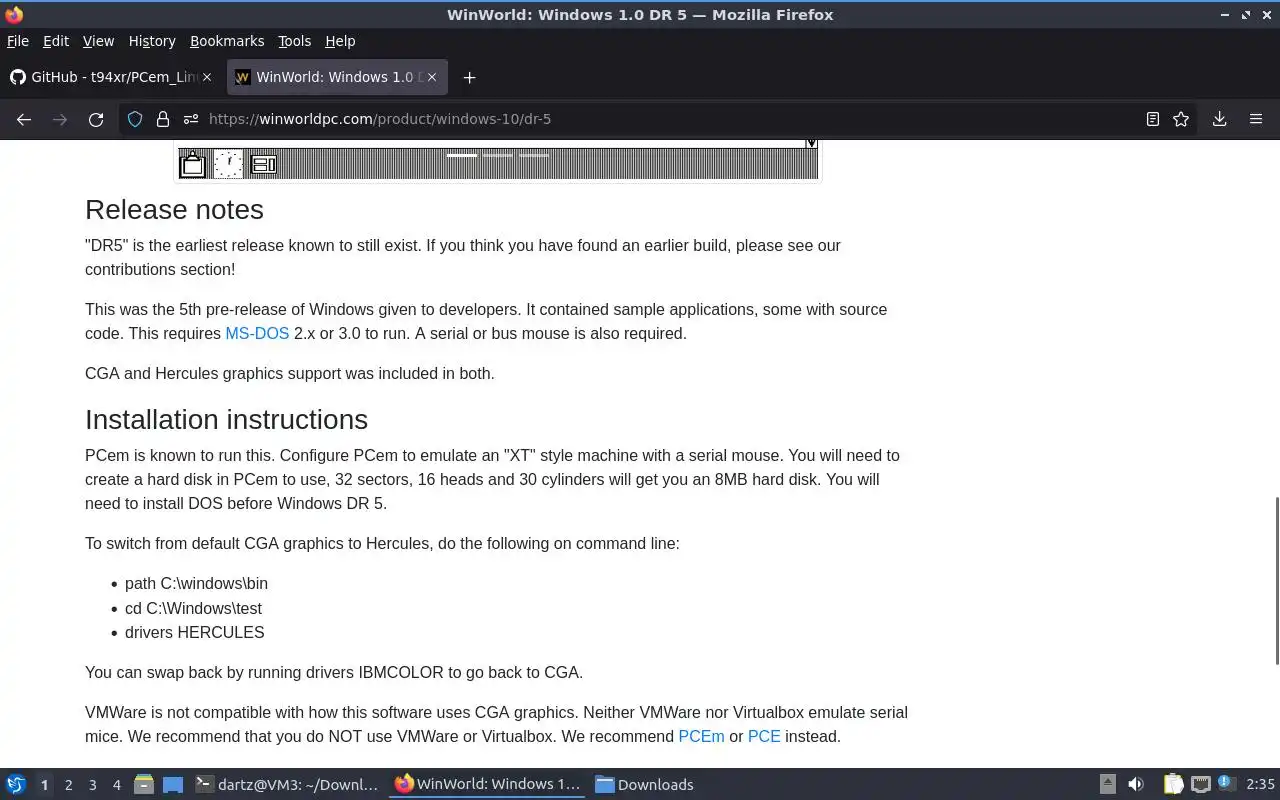Open the Tools menu

click(294, 41)
